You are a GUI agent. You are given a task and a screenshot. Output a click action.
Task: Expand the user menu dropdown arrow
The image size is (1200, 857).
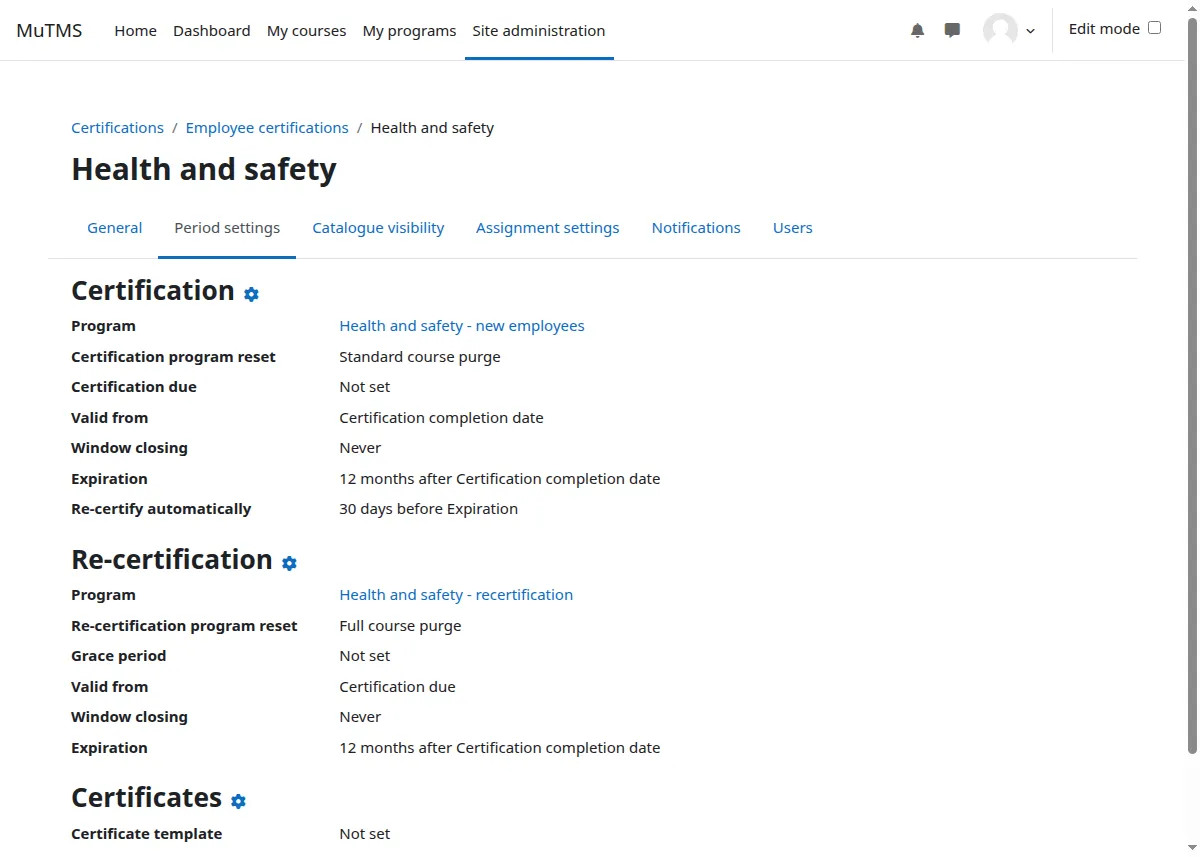pos(1030,31)
